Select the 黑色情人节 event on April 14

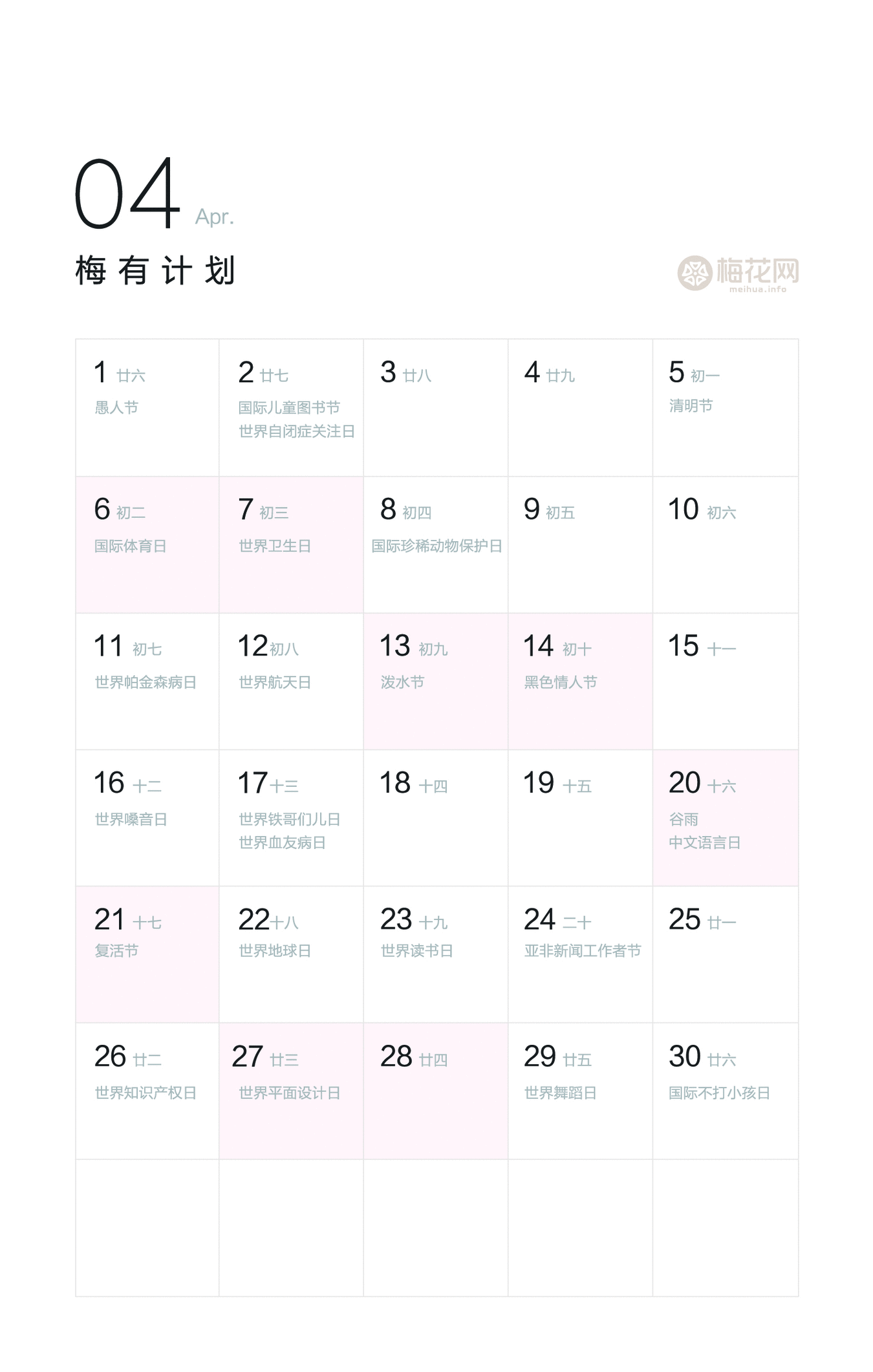coord(560,683)
